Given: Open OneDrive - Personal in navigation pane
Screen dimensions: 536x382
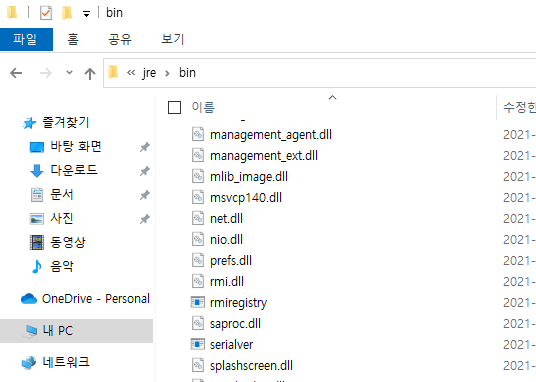Looking at the screenshot, I should point(96,299).
